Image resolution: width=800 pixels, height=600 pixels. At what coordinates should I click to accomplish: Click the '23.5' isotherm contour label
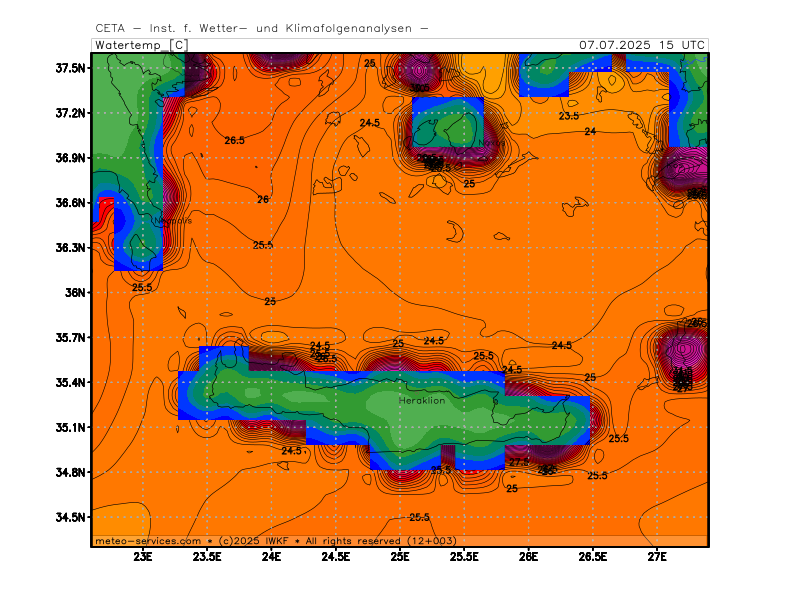point(568,116)
